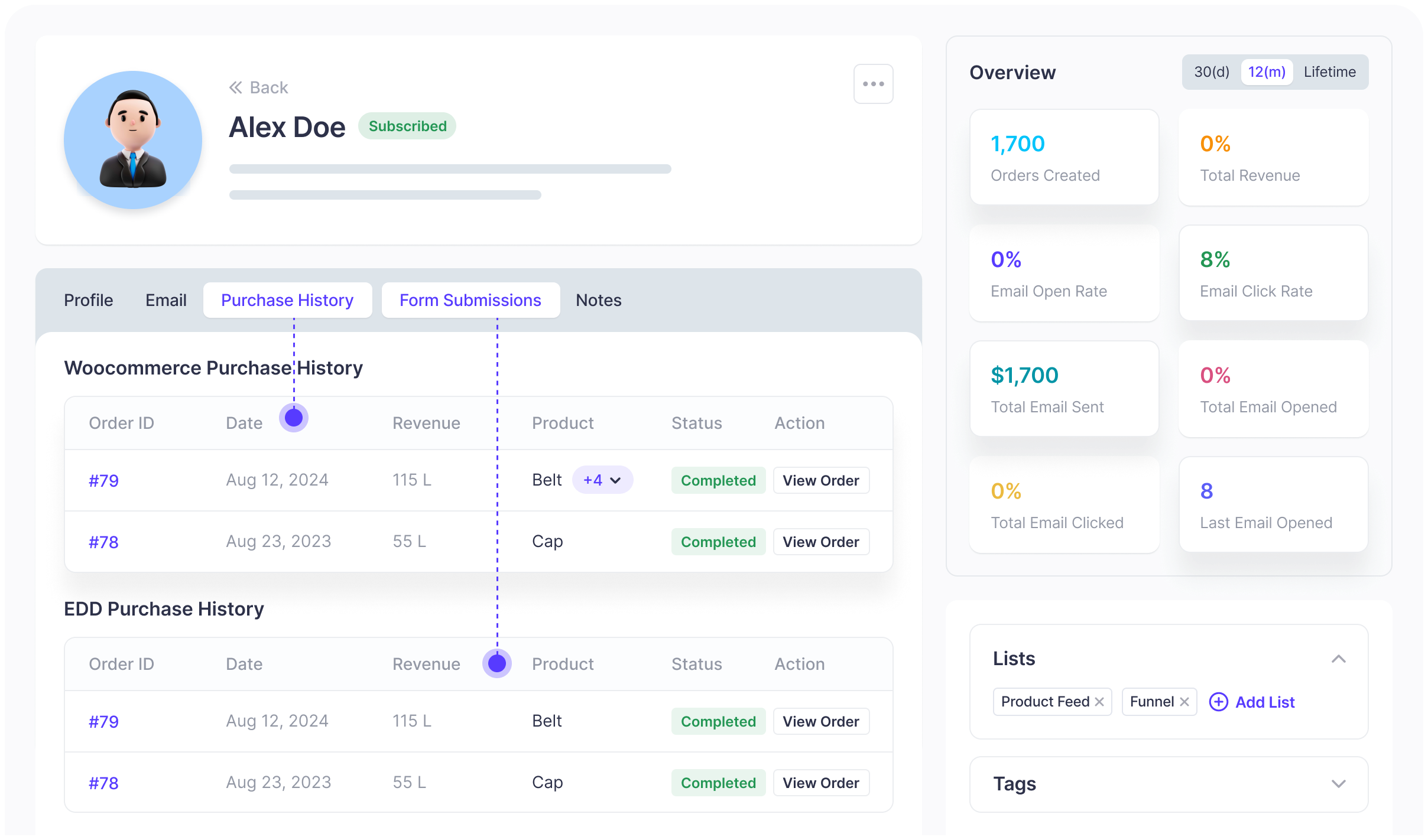
Task: Click the purple marker dot beside Revenue
Action: 497,663
